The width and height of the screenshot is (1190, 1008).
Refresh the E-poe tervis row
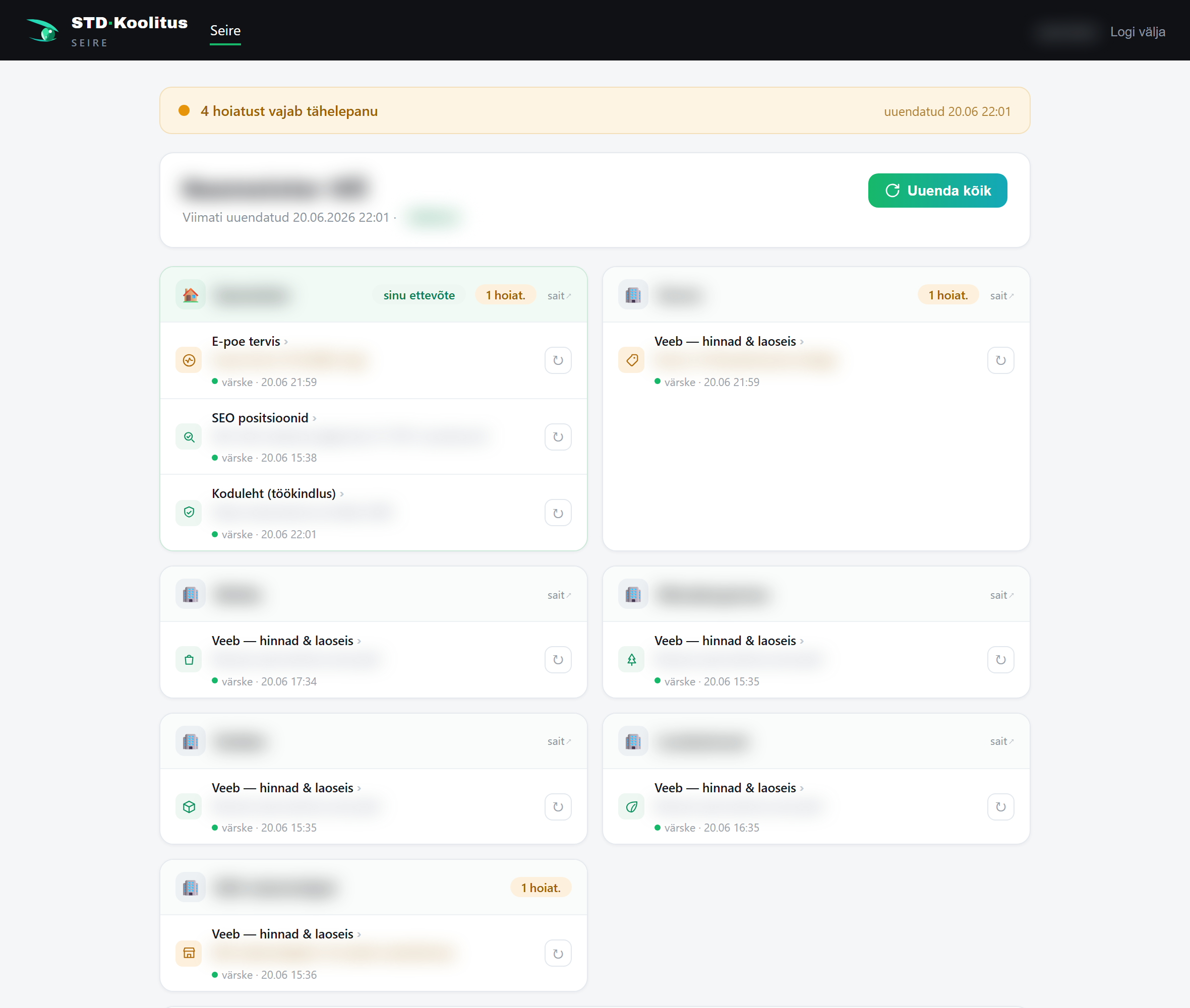(x=558, y=360)
